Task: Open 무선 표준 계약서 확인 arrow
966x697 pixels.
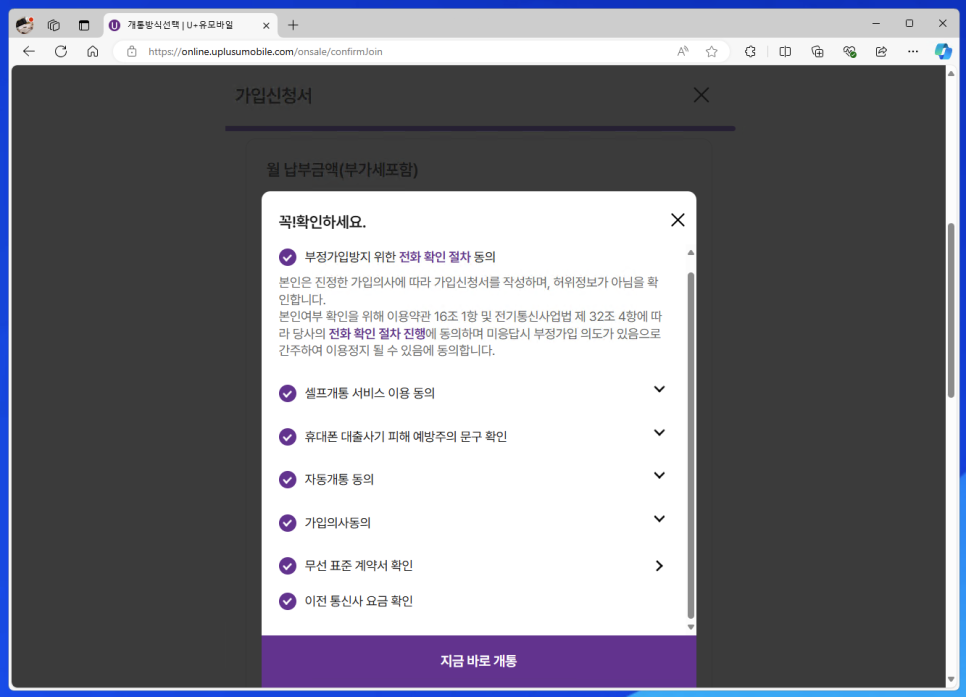Action: coord(659,566)
